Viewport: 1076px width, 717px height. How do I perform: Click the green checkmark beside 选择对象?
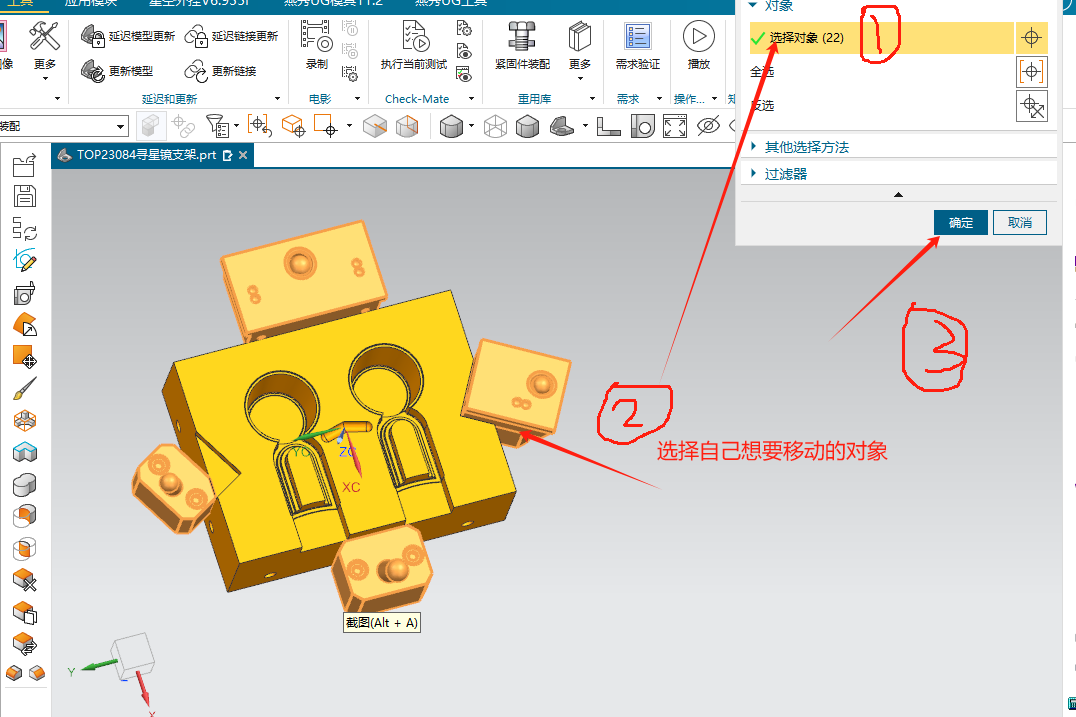[x=759, y=37]
